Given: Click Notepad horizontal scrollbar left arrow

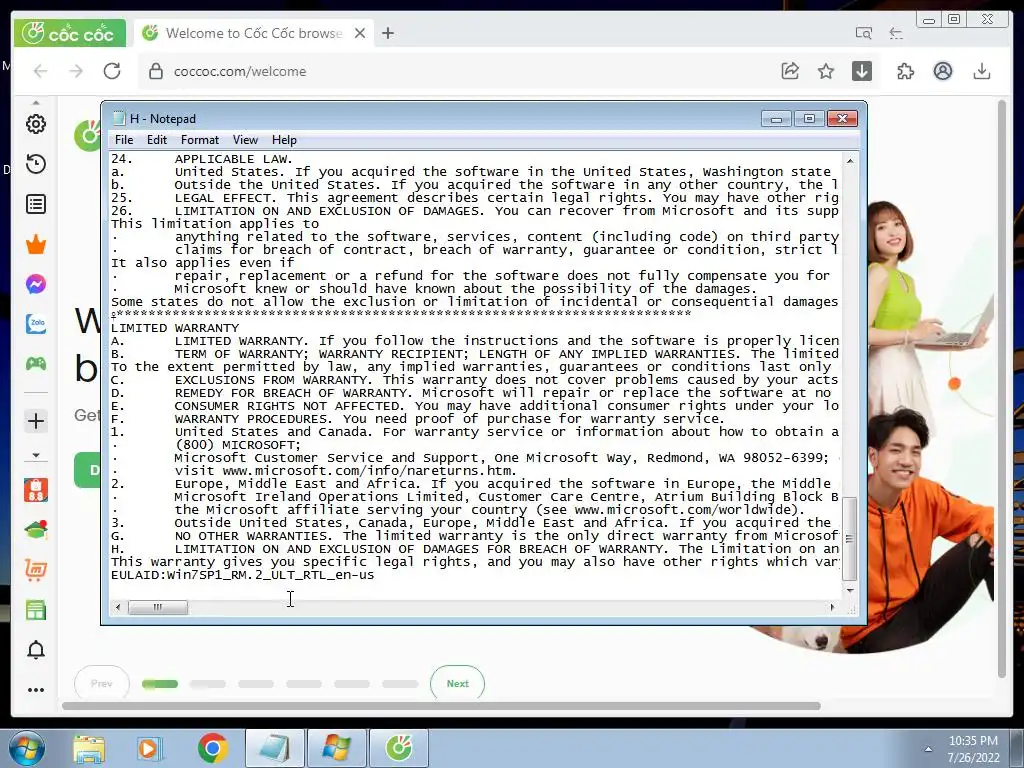Looking at the screenshot, I should pyautogui.click(x=118, y=607).
